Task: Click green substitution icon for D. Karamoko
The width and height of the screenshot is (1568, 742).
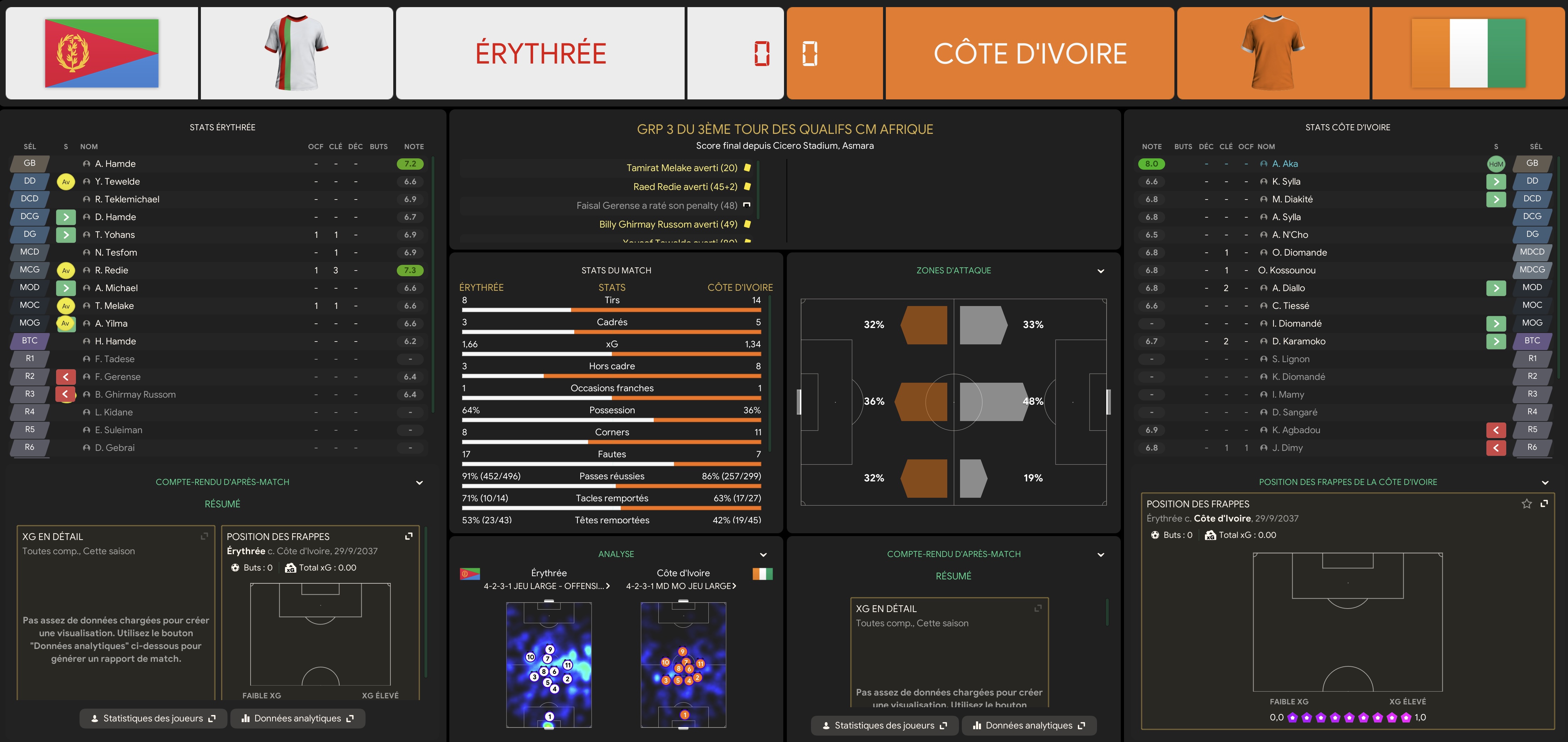Action: (x=1496, y=341)
